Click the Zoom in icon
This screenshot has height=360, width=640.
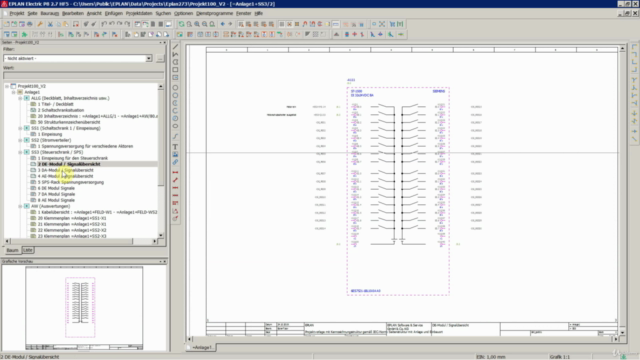tap(197, 24)
